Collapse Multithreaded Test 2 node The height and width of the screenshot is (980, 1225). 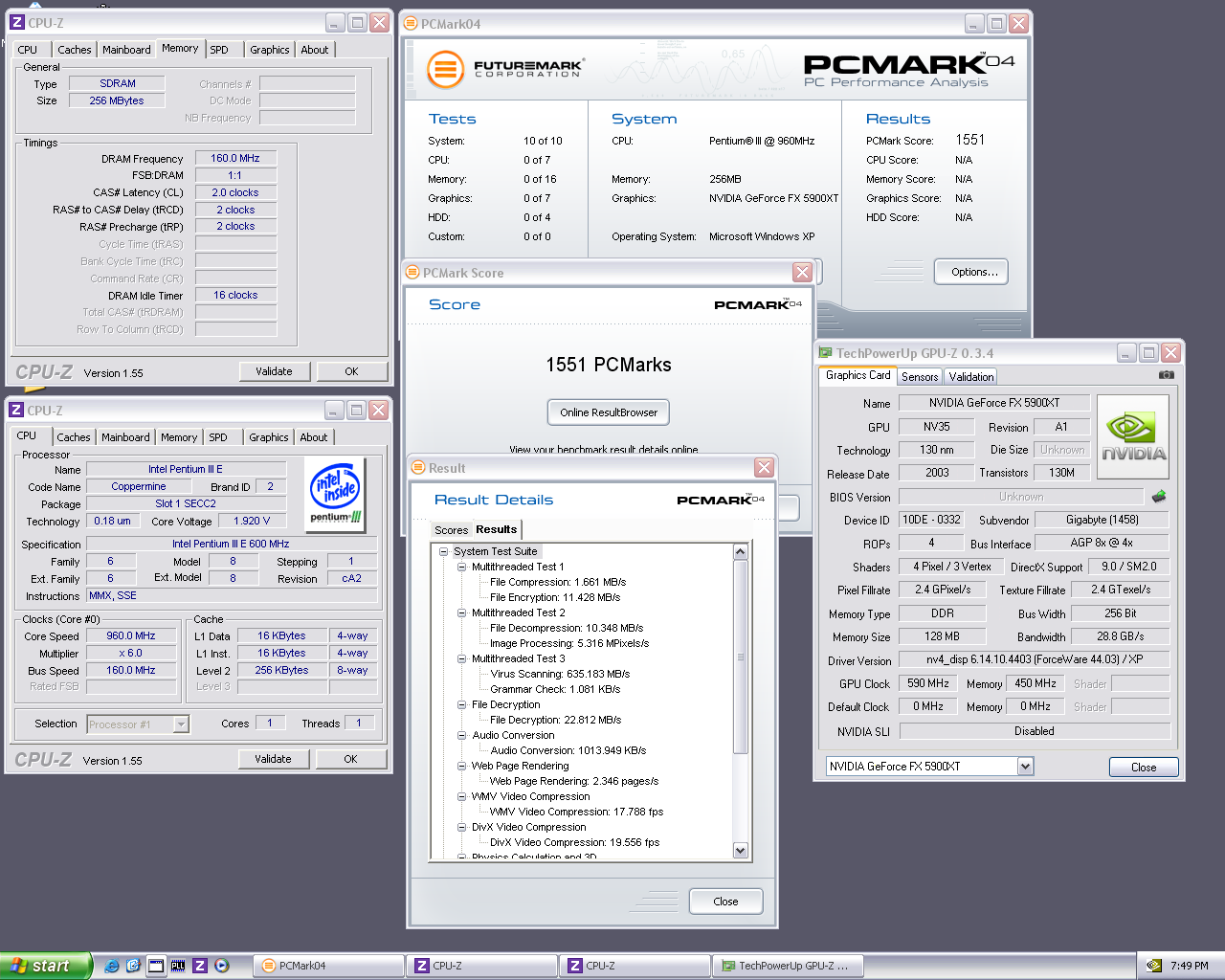click(461, 612)
